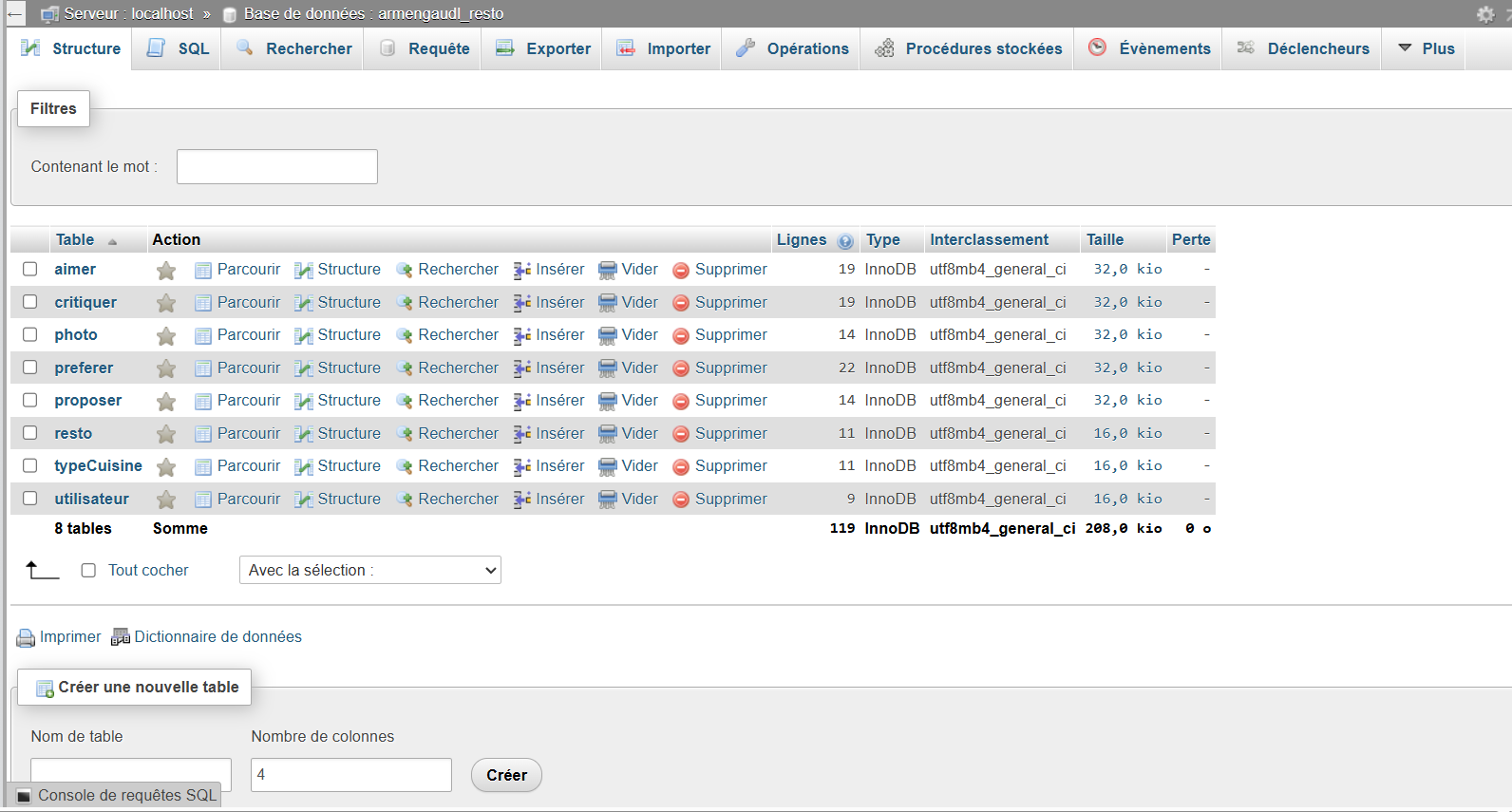Enable the Tout cocher checkbox
Screen dimensions: 1512x812
point(88,571)
